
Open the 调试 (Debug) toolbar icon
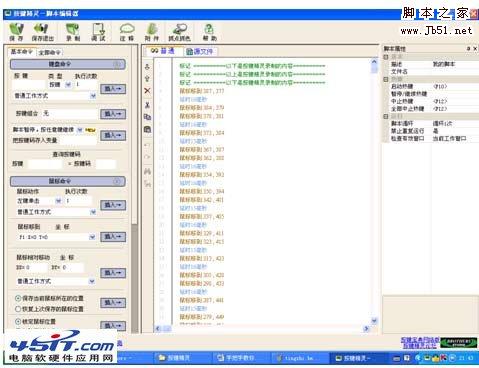tap(99, 32)
